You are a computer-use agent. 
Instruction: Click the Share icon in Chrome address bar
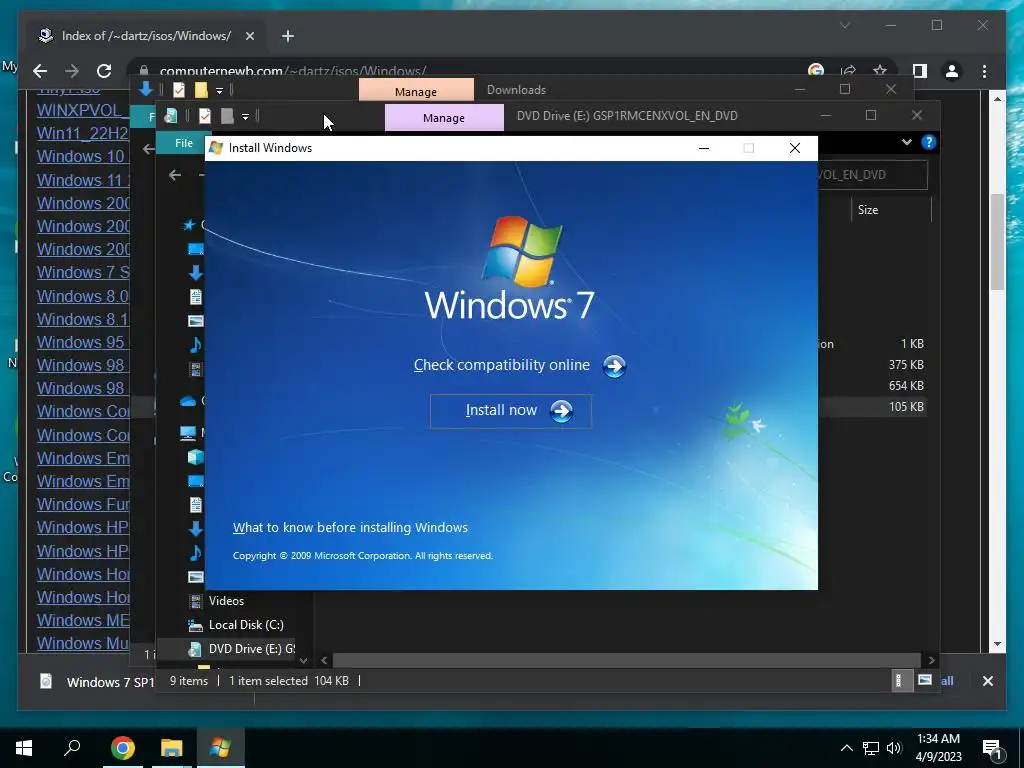click(x=848, y=71)
